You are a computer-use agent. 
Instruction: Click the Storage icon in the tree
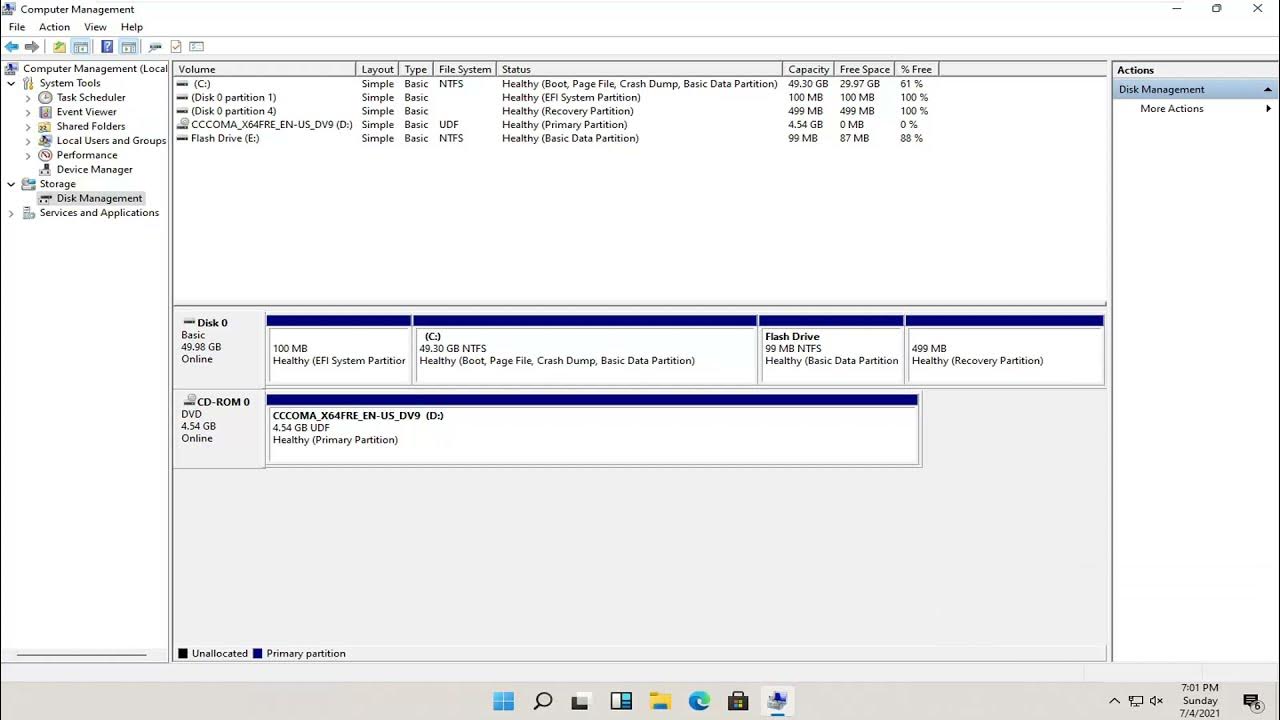click(x=28, y=184)
